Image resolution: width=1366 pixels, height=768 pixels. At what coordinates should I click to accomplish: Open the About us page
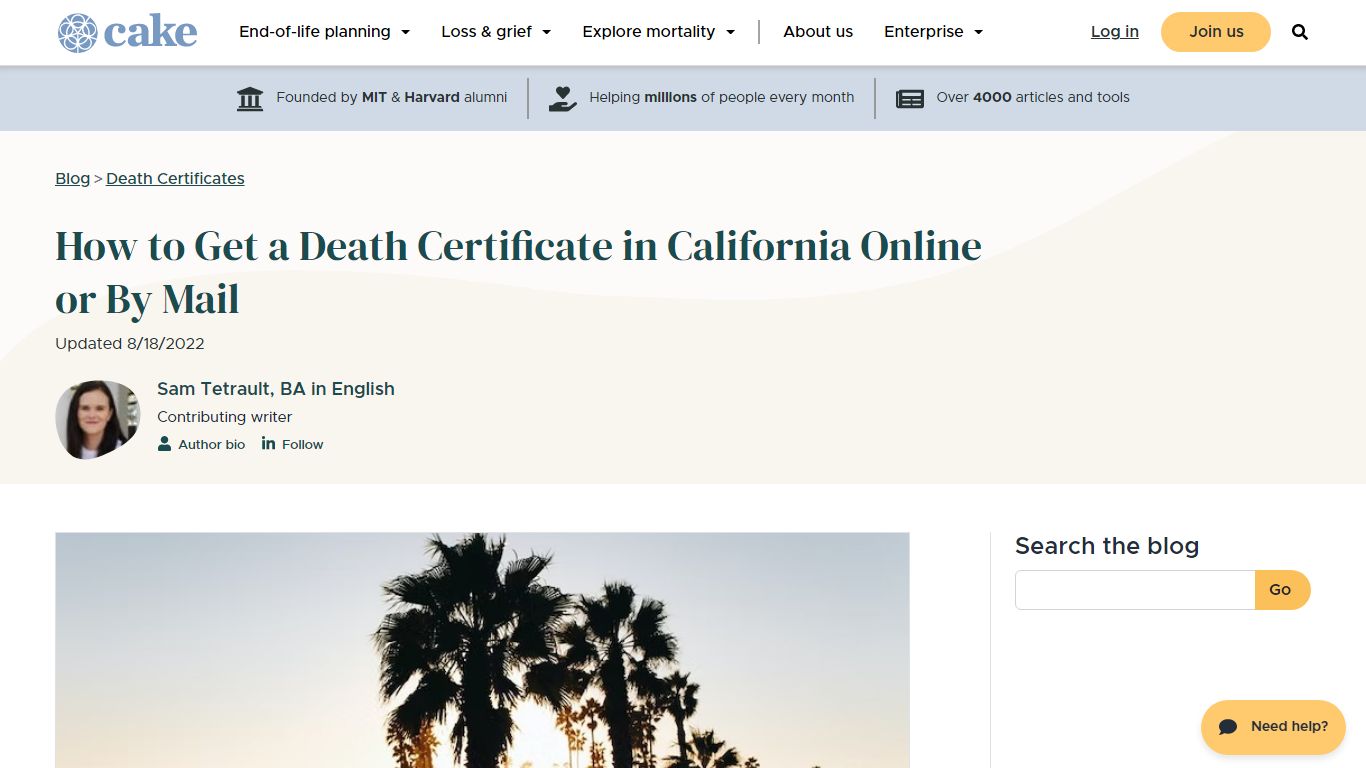click(x=818, y=32)
